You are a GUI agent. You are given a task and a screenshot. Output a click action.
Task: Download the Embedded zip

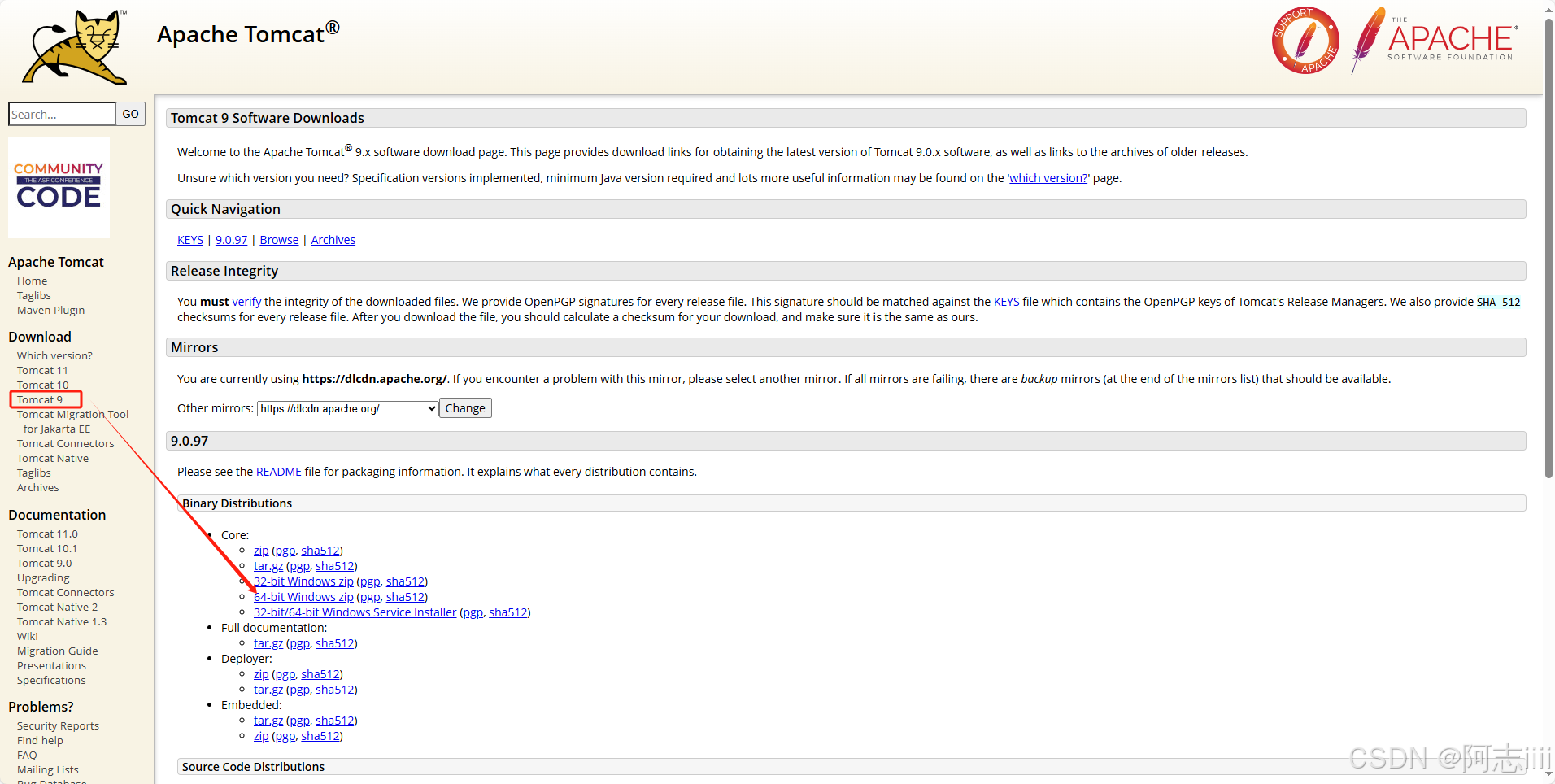tap(261, 736)
